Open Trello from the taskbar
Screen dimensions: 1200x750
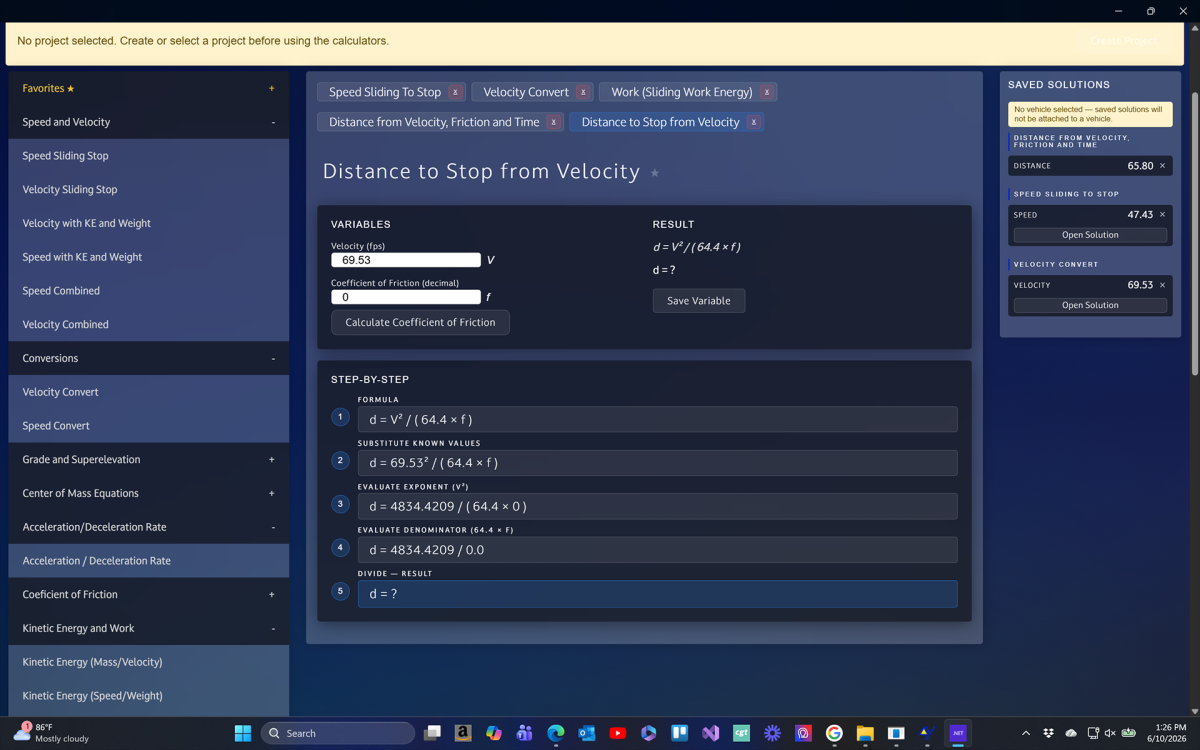(x=679, y=733)
